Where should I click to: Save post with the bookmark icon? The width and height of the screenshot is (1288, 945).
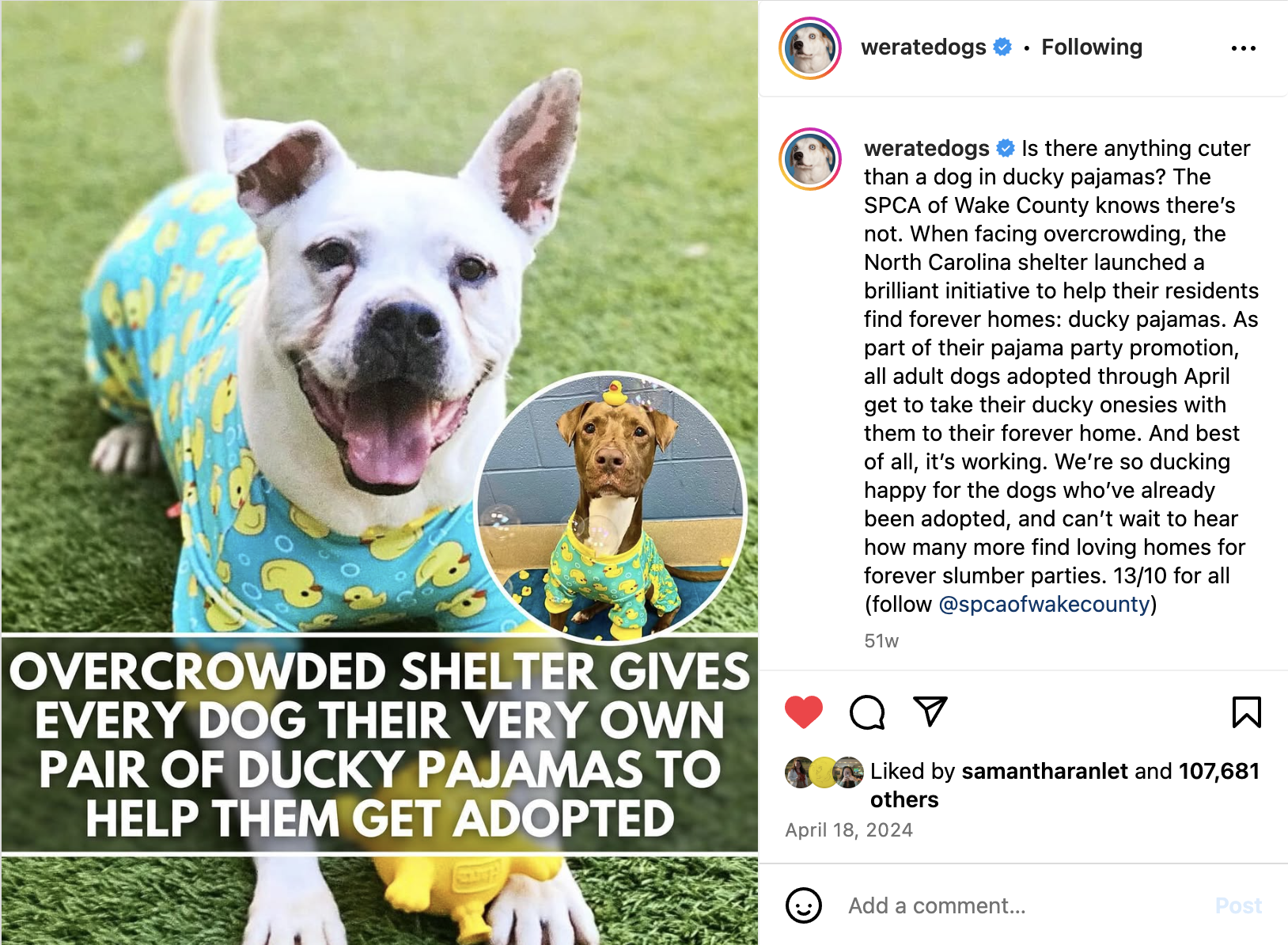coord(1247,712)
